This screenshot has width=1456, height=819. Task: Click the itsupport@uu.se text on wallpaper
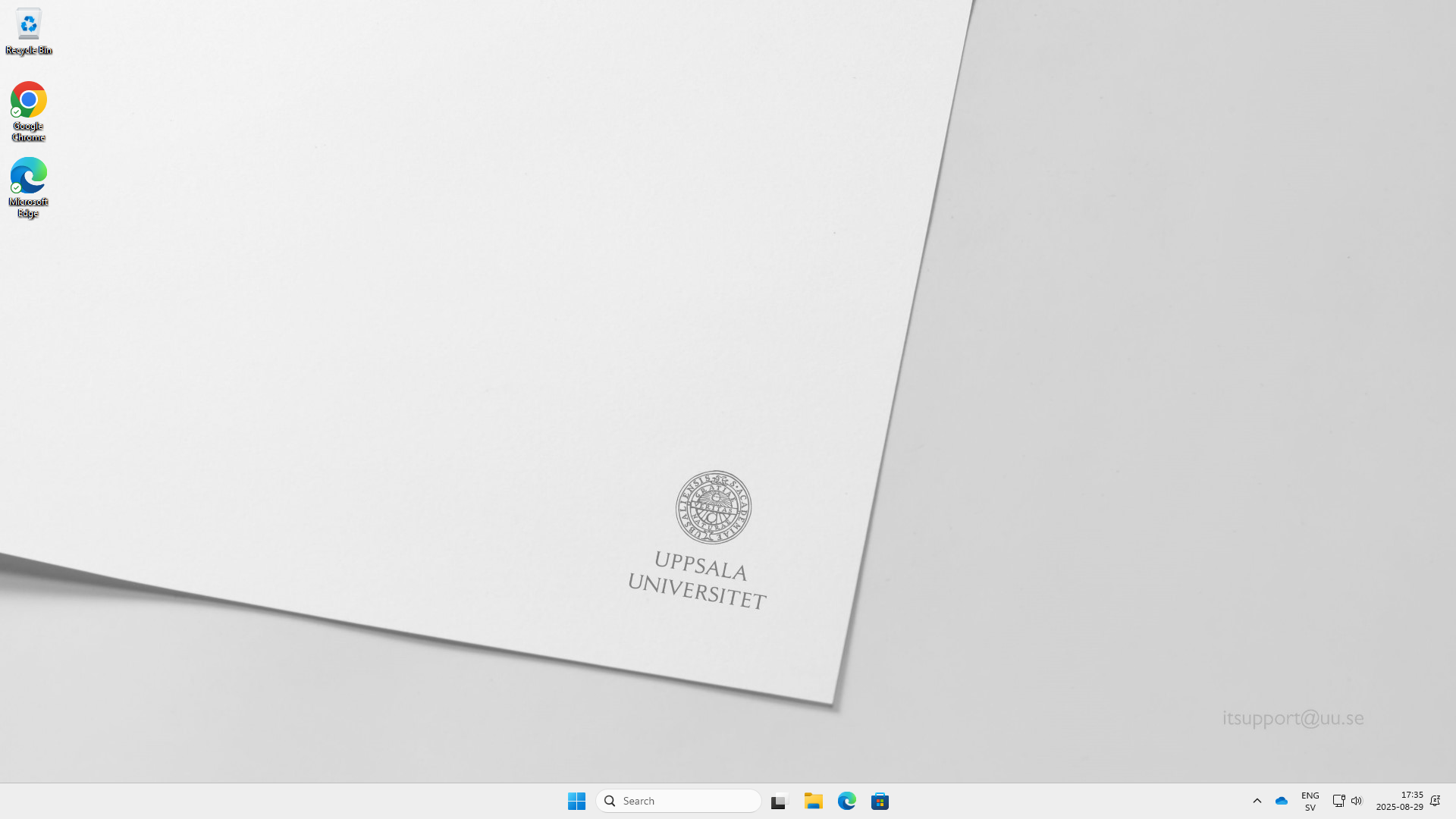[1292, 717]
